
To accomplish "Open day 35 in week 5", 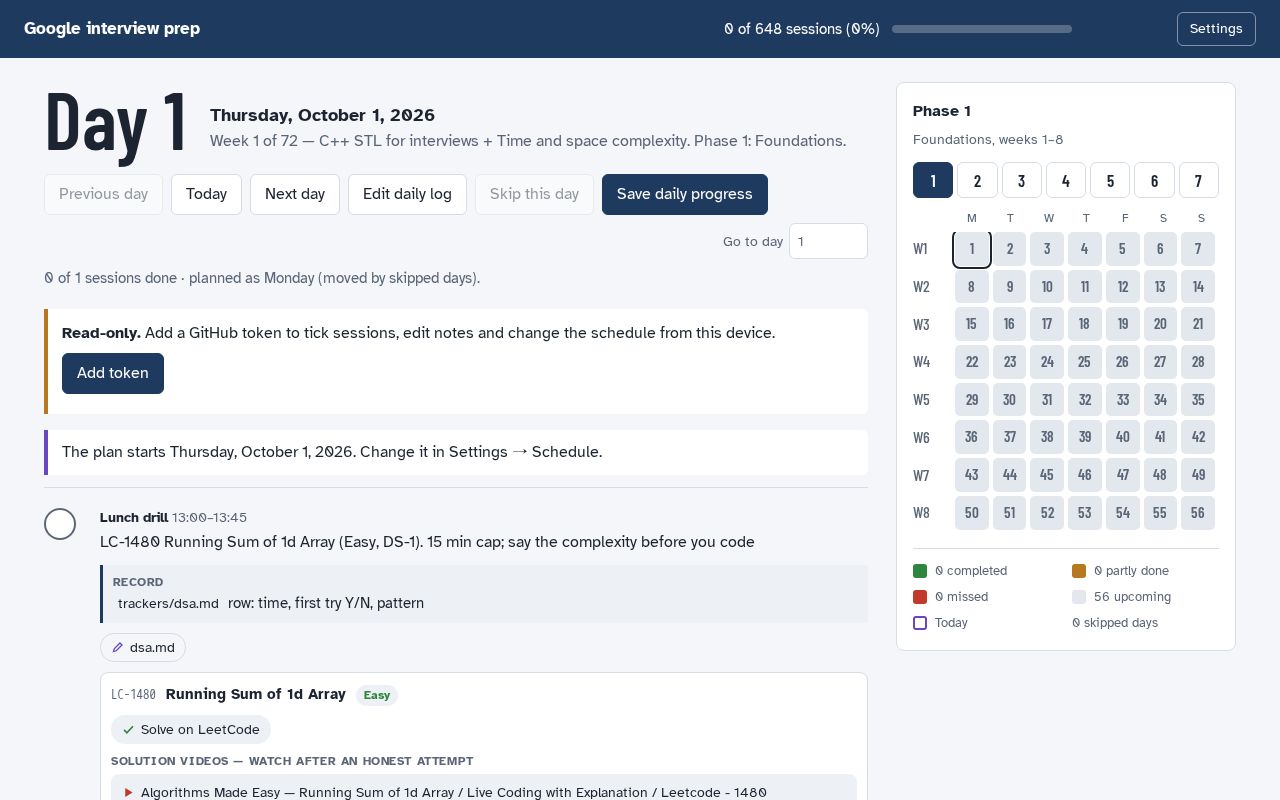I will (1198, 400).
